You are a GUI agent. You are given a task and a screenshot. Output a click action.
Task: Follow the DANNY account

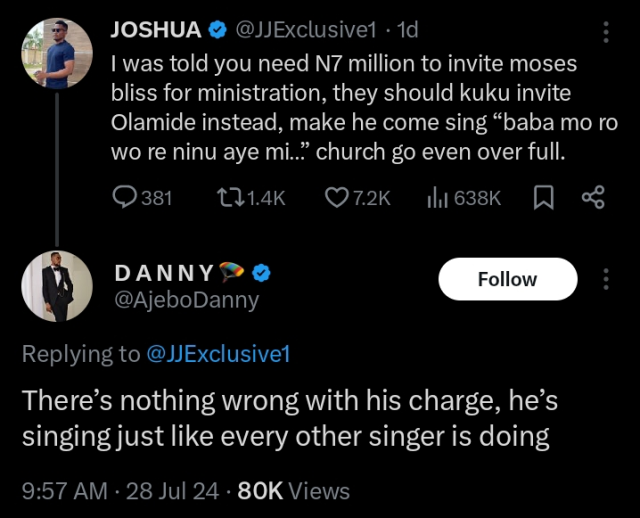pos(507,279)
